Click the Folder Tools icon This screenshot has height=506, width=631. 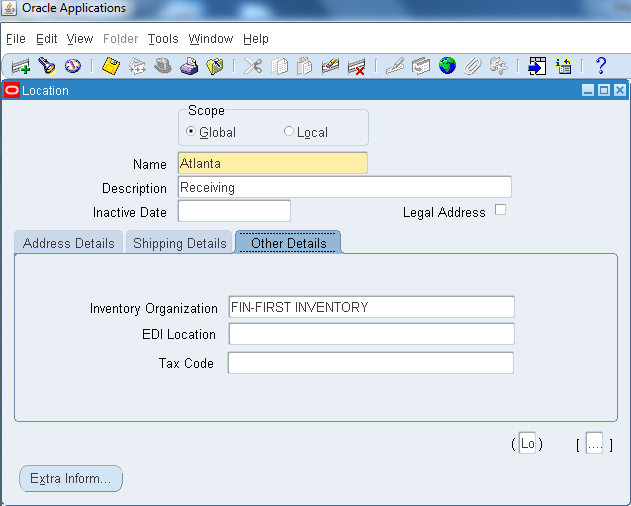[x=498, y=66]
